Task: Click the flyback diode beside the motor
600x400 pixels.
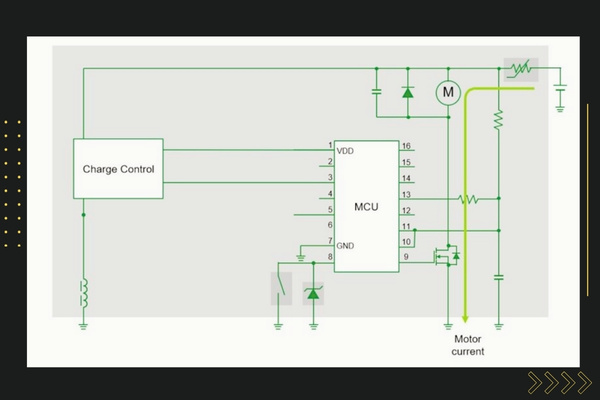Action: click(408, 92)
